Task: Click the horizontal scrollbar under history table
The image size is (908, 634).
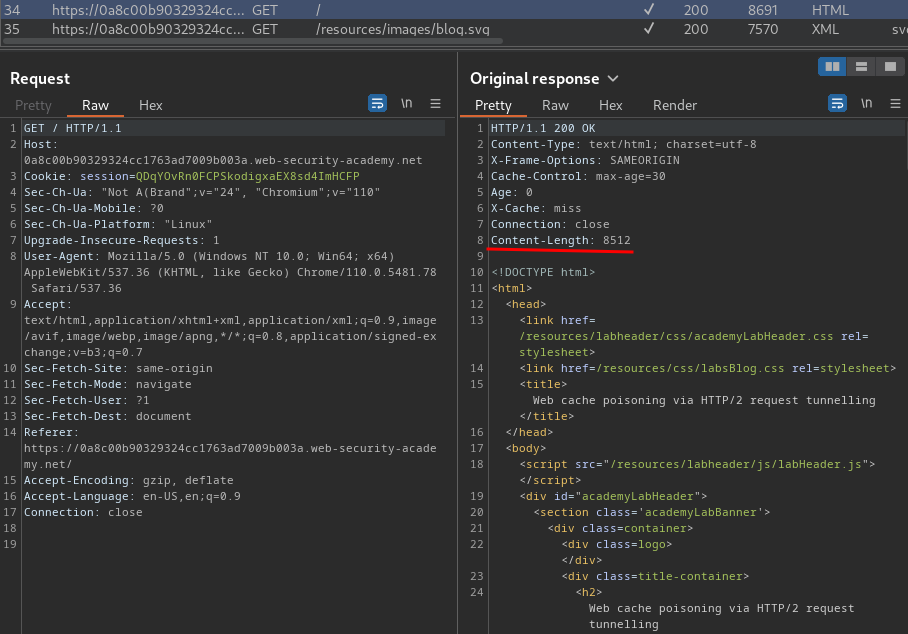Action: click(252, 41)
